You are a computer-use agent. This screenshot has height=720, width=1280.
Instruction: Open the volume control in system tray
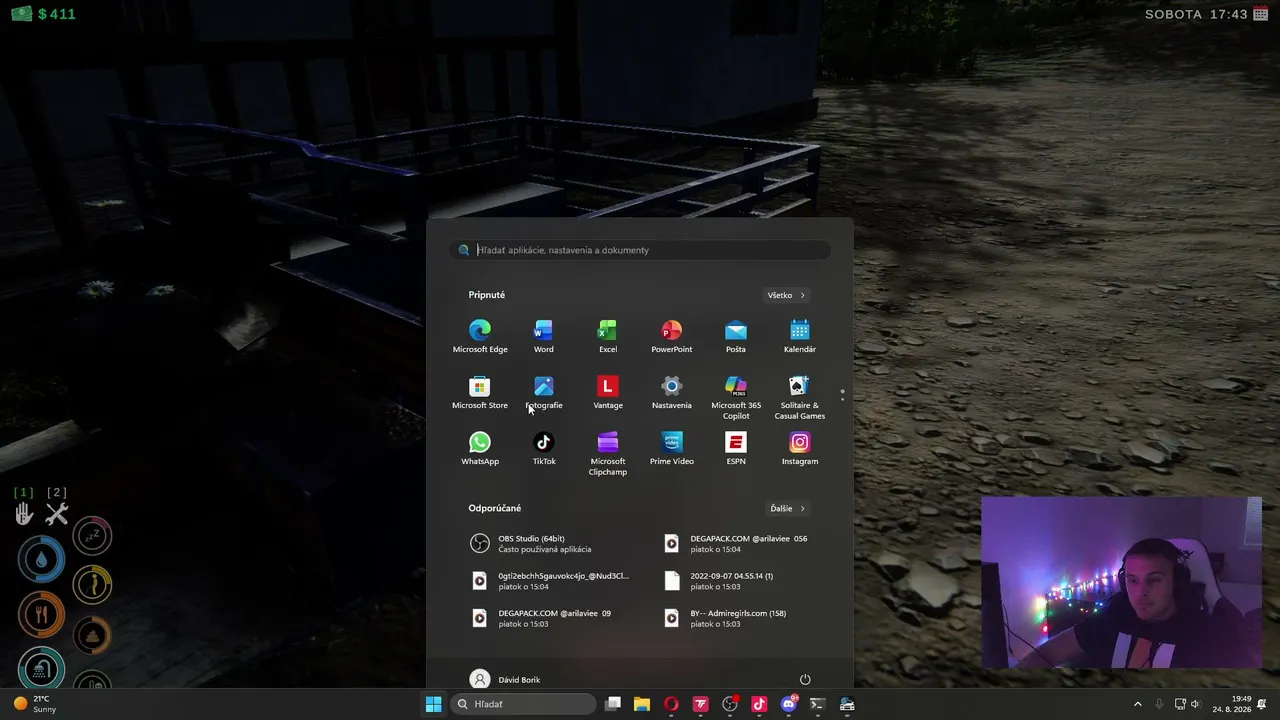1196,704
